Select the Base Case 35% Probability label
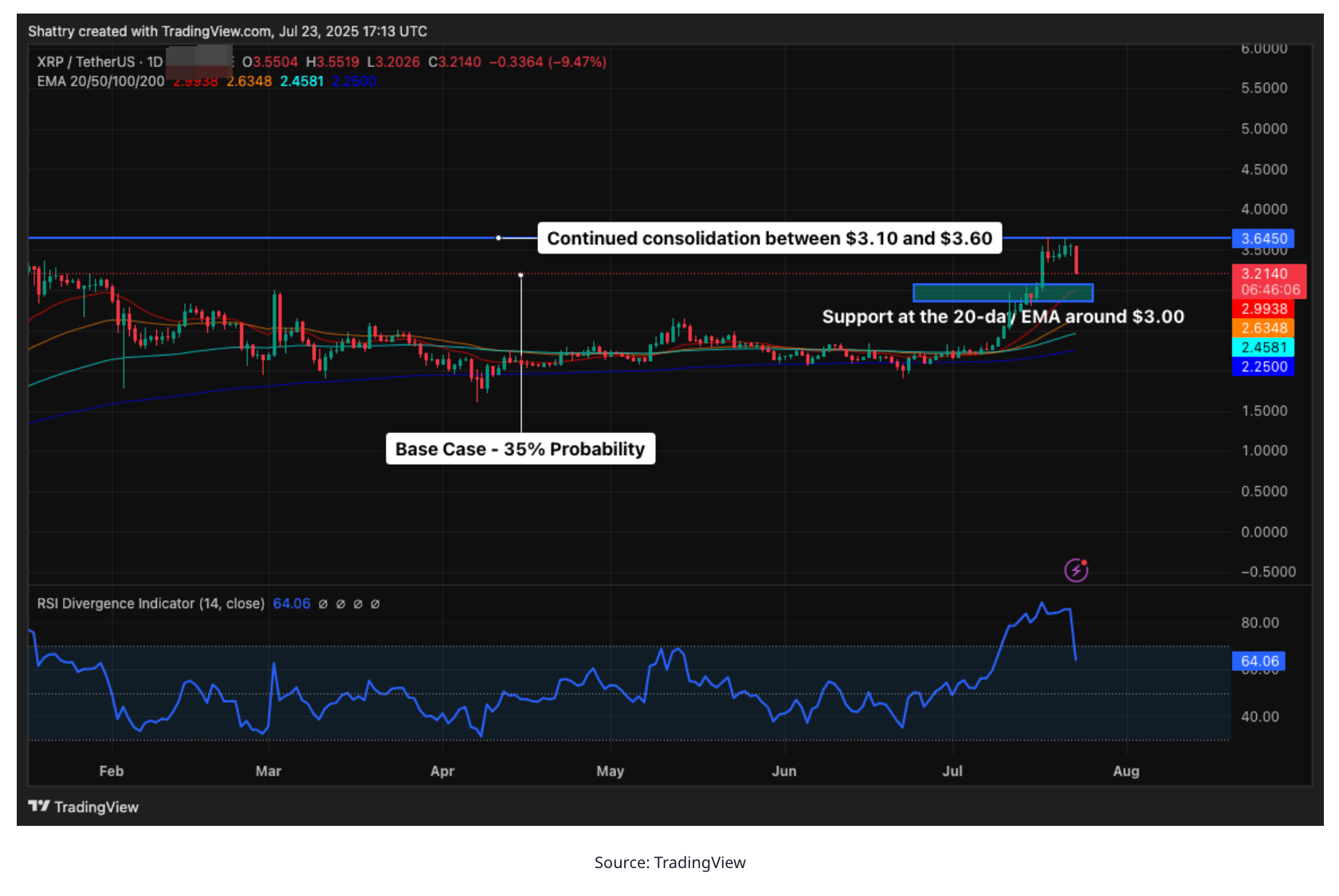This screenshot has width=1339, height=896. (520, 449)
